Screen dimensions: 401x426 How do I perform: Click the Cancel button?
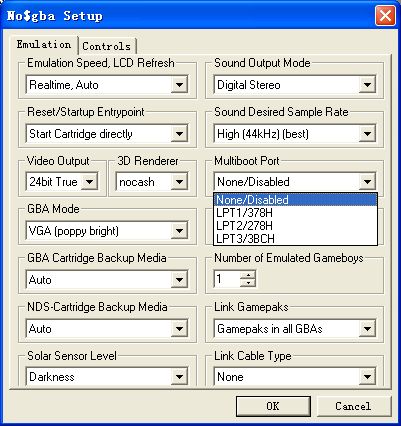[x=353, y=406]
